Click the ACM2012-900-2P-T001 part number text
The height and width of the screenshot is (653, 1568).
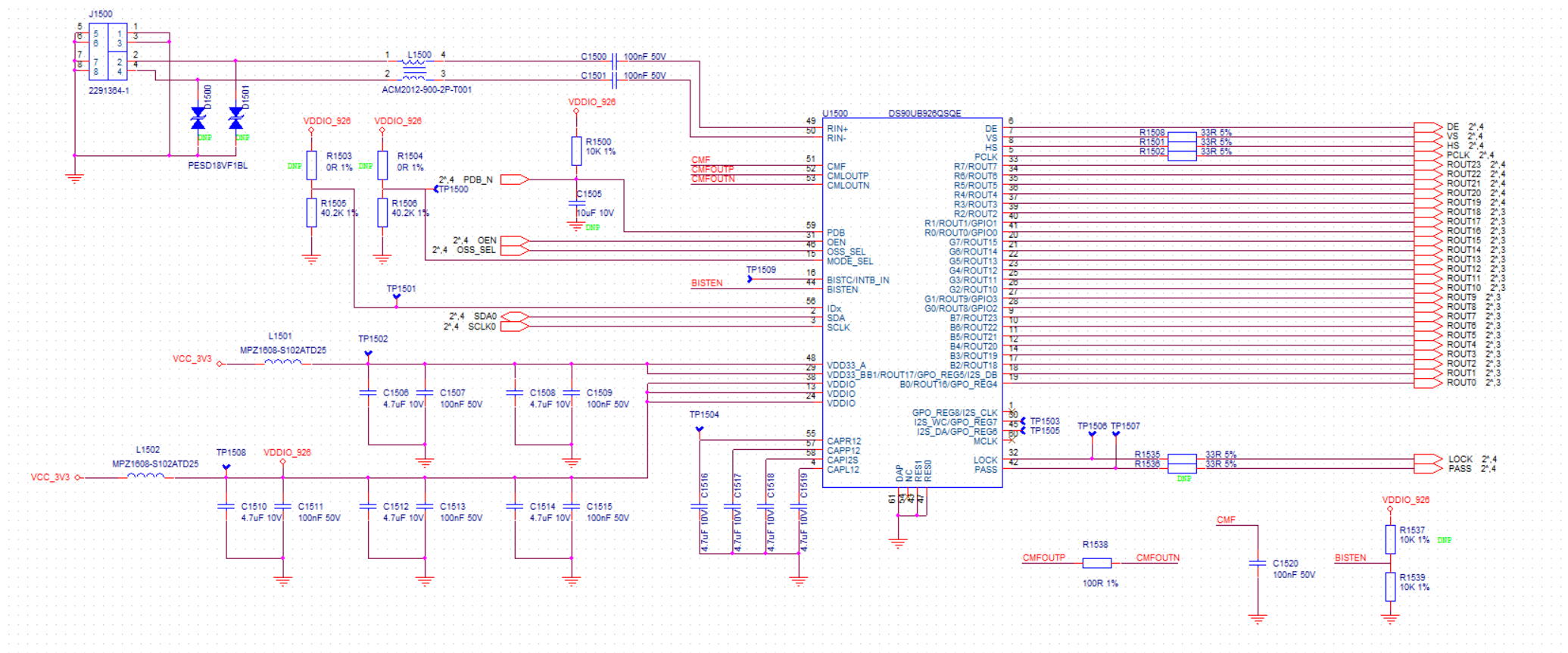pyautogui.click(x=426, y=89)
